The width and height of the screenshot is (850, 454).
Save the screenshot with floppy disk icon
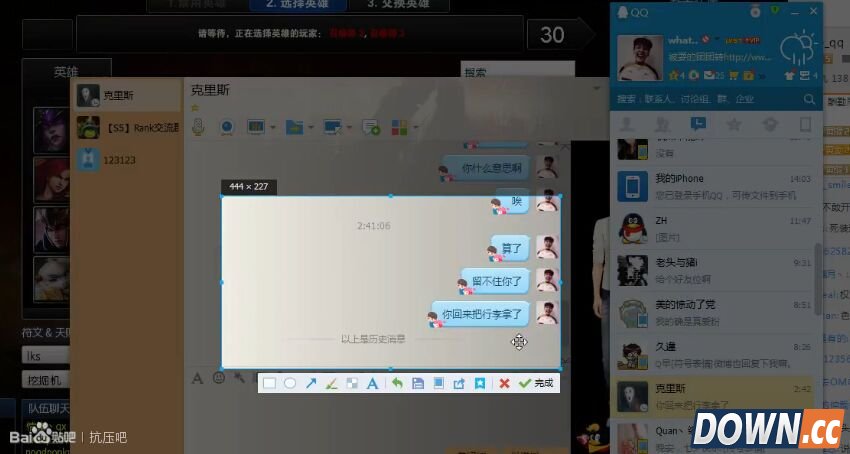418,383
